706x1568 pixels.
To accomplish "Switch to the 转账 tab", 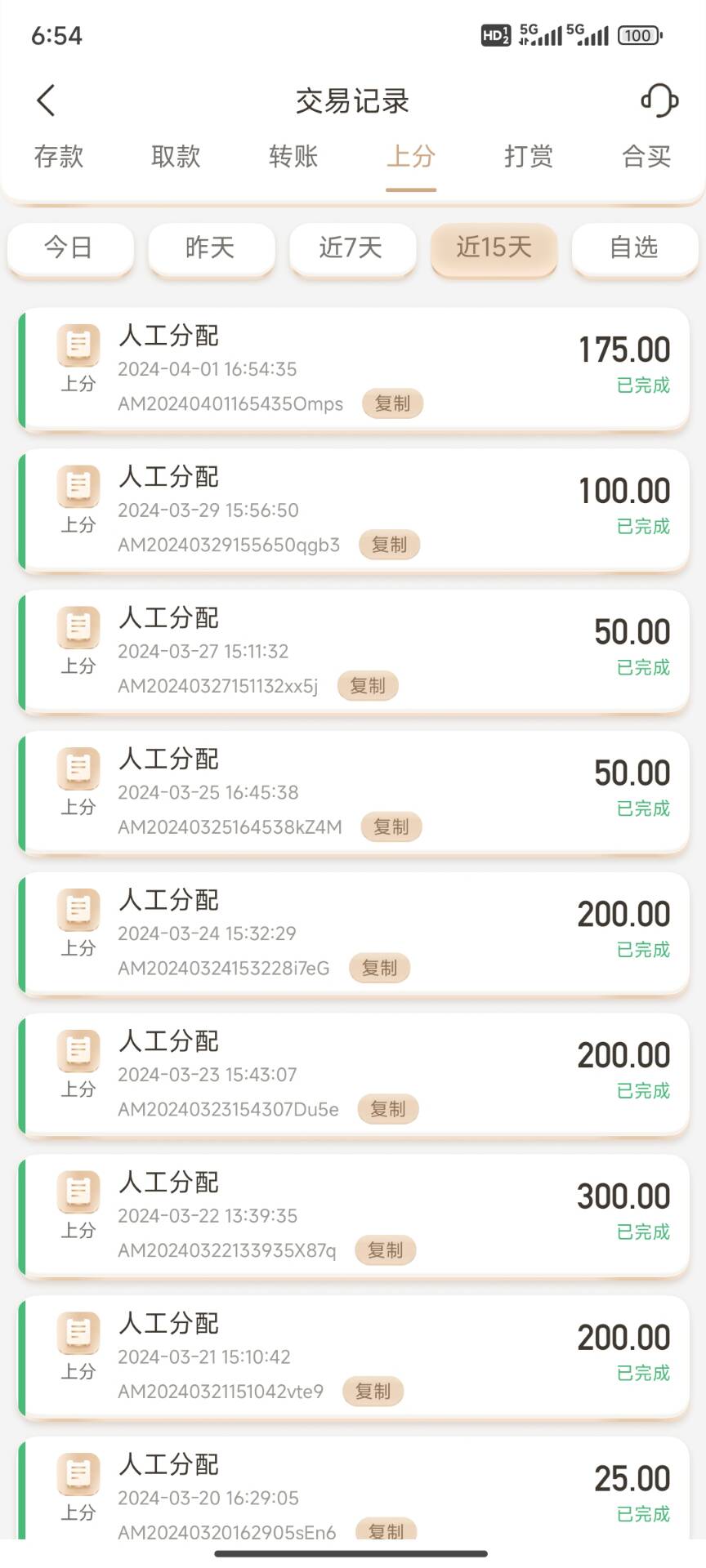I will pyautogui.click(x=293, y=156).
